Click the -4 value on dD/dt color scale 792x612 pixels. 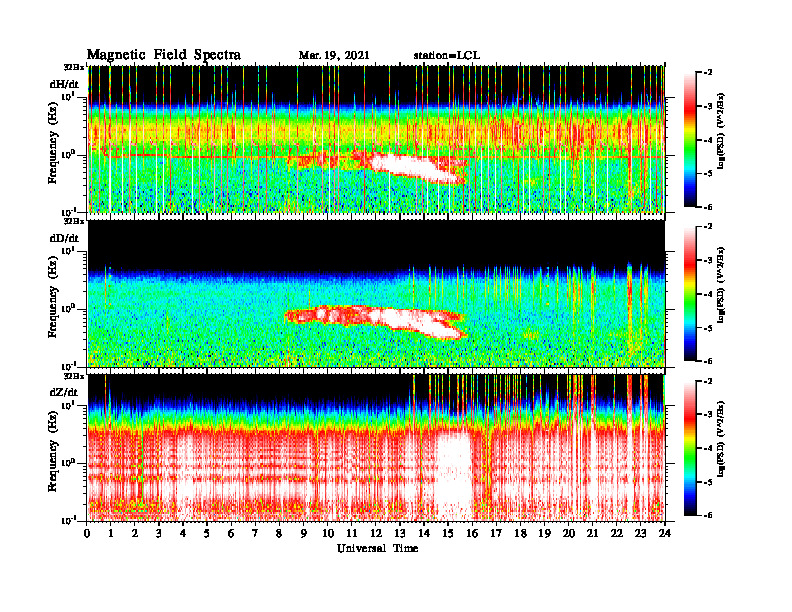tap(709, 294)
